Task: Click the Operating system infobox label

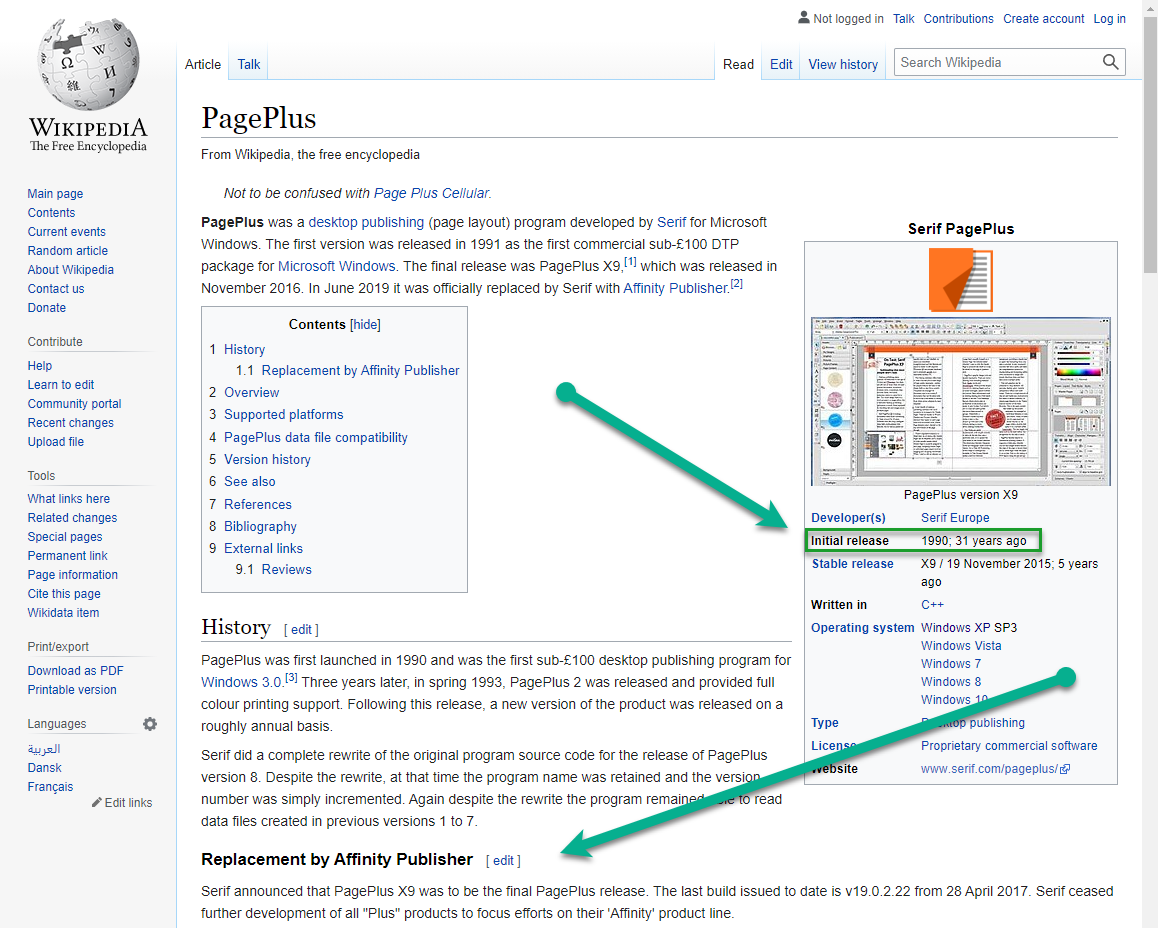Action: pyautogui.click(x=863, y=628)
